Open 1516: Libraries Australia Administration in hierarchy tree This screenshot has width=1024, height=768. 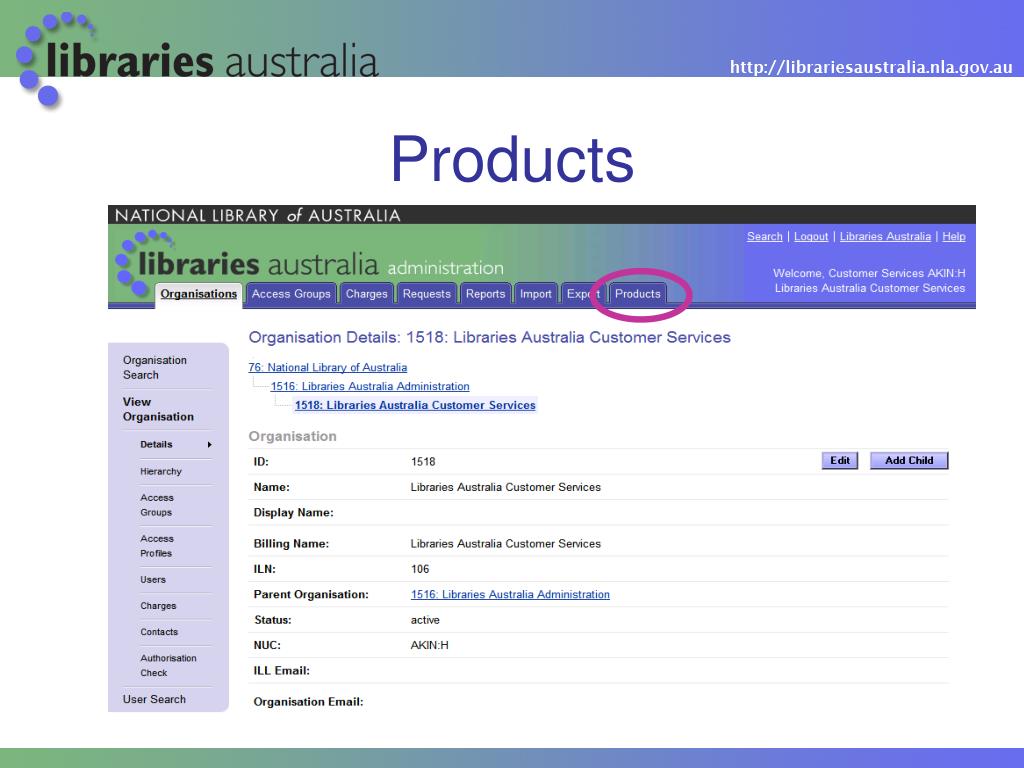click(x=370, y=387)
